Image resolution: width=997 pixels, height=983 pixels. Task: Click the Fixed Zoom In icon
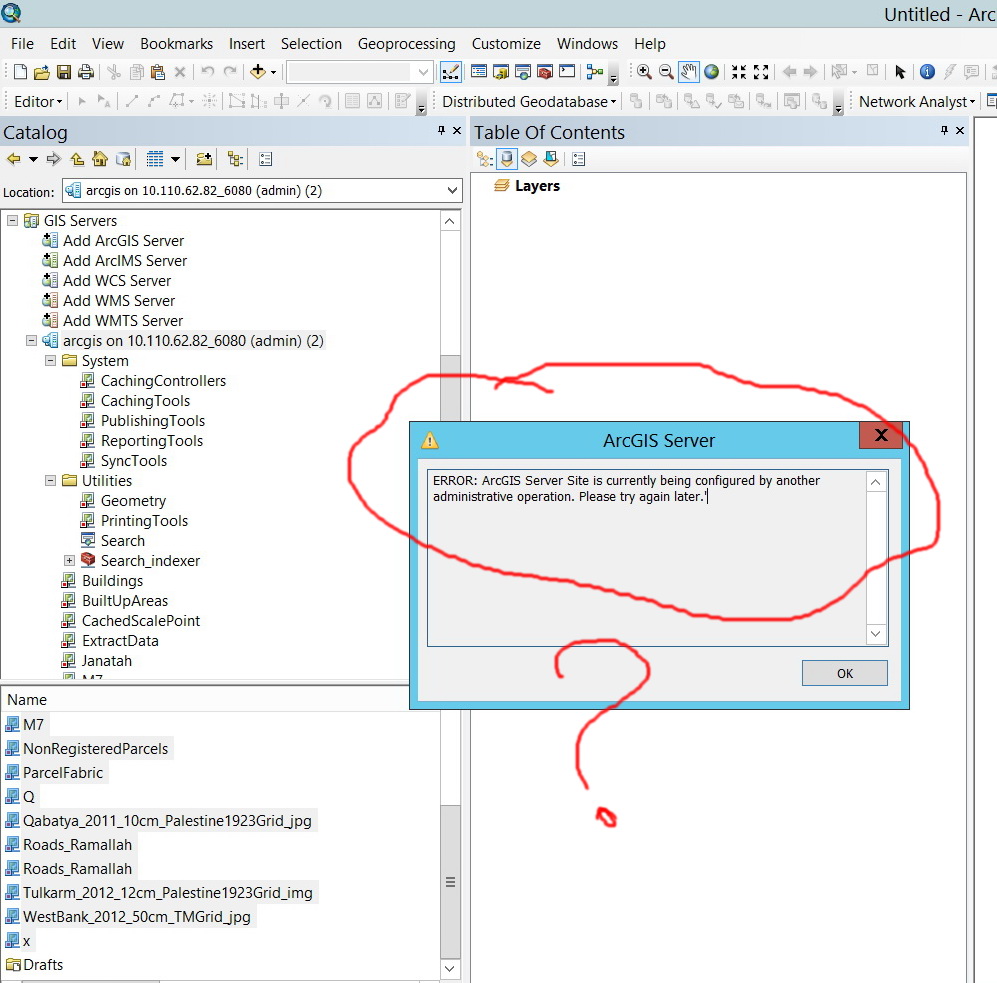point(738,72)
